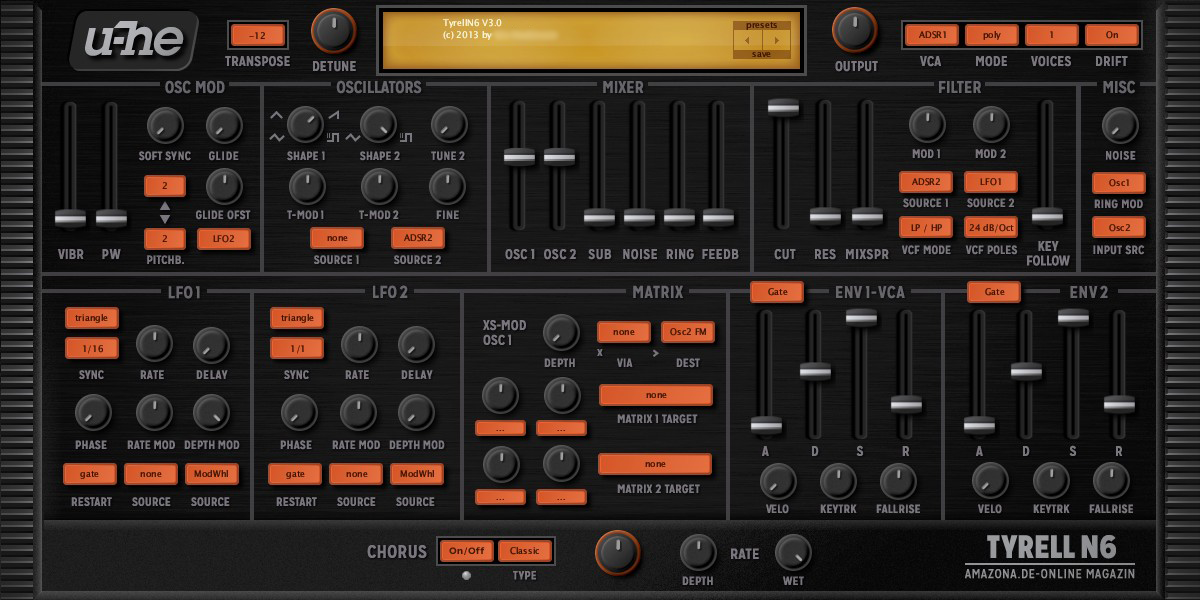Screen dimensions: 1200x600
Task: Click the Mixer OSC 1 fader
Action: point(519,157)
